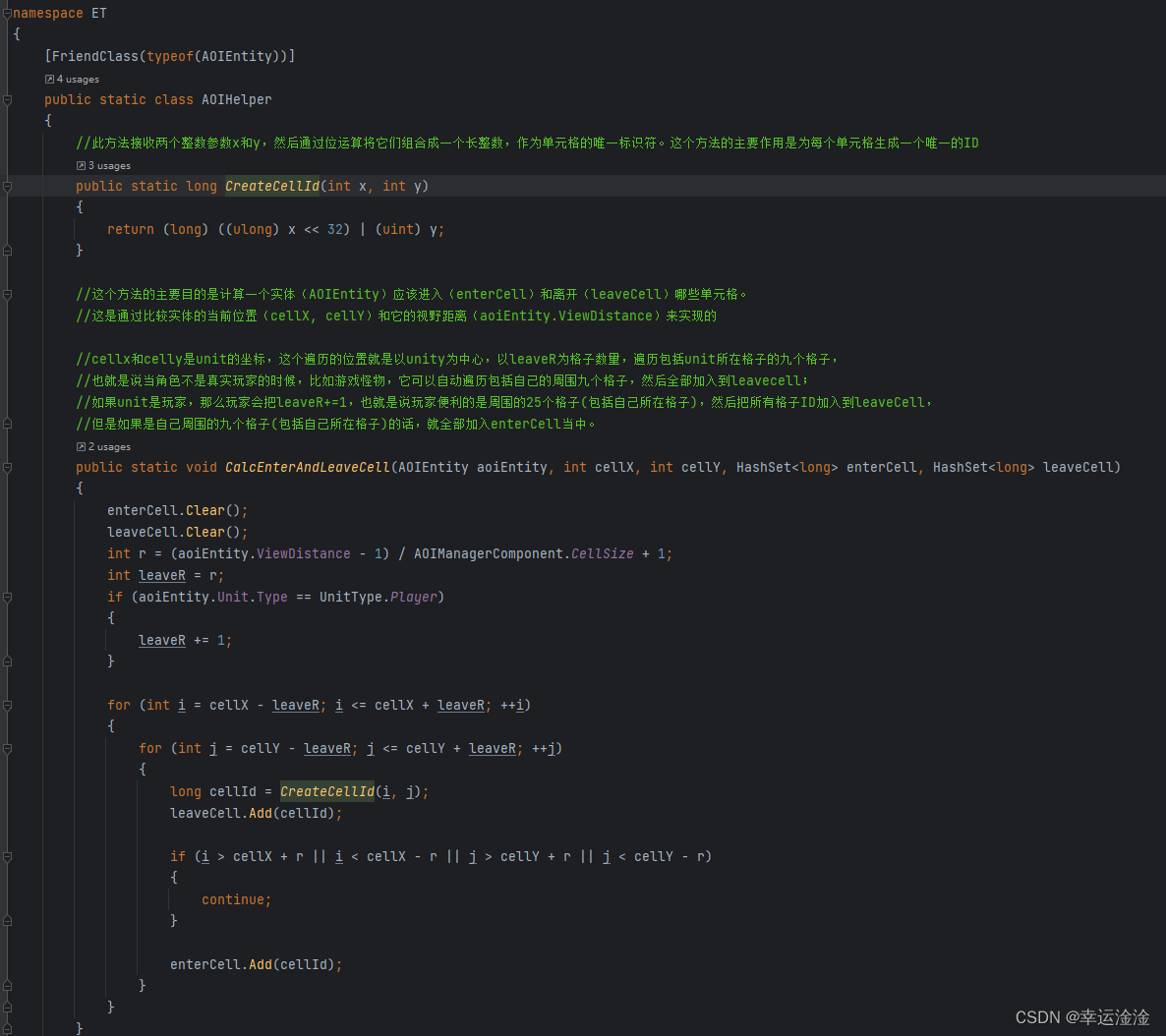Click the cellY parameter in the method signature
Screen dimensions: 1166x1036
click(701, 467)
